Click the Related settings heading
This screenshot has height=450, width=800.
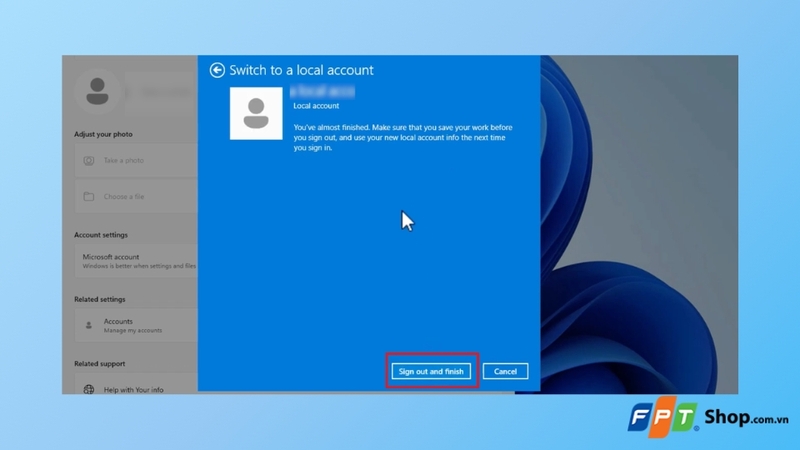(99, 299)
